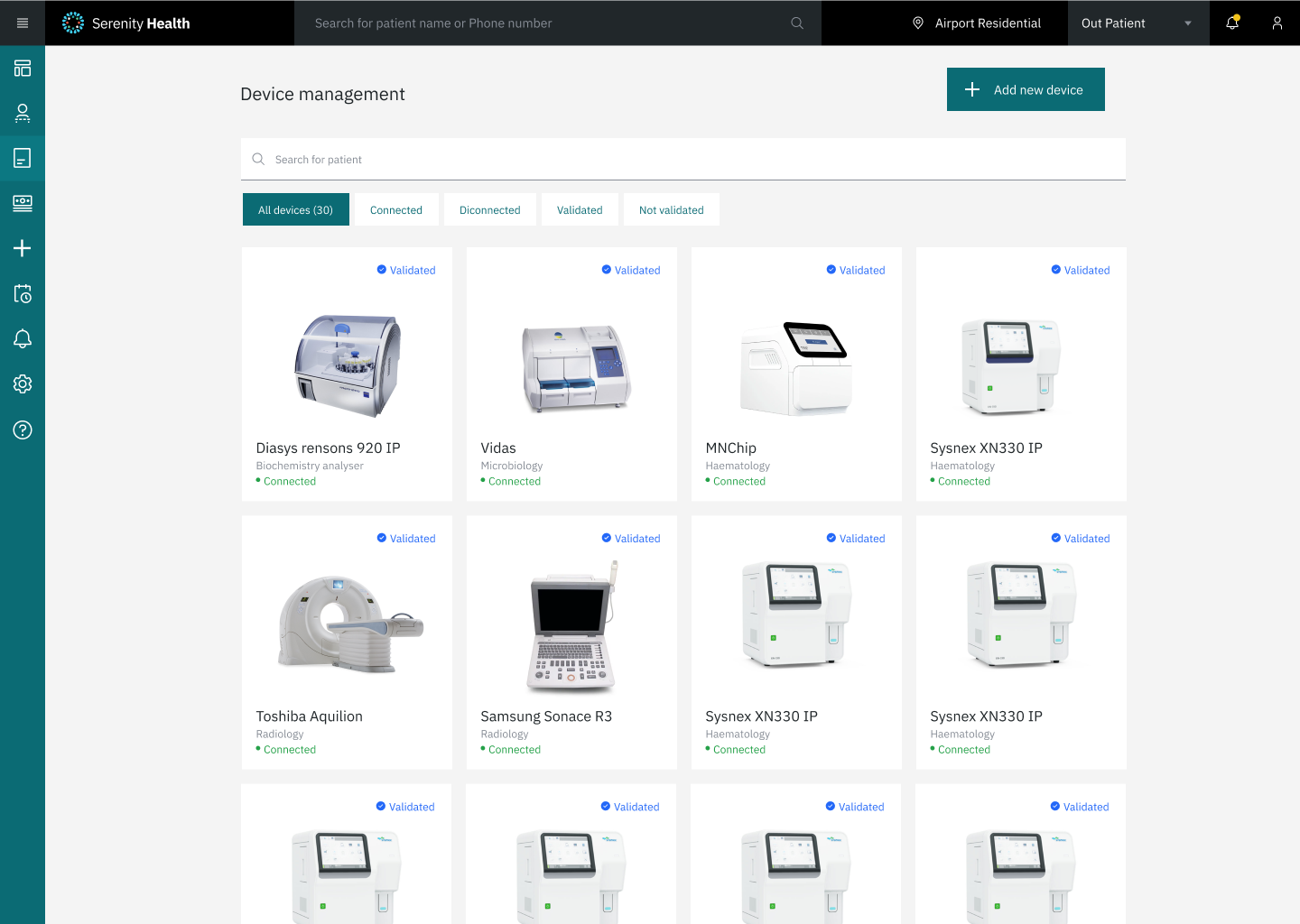This screenshot has height=924, width=1300.
Task: Open the settings gear sidebar icon
Action: 23,383
